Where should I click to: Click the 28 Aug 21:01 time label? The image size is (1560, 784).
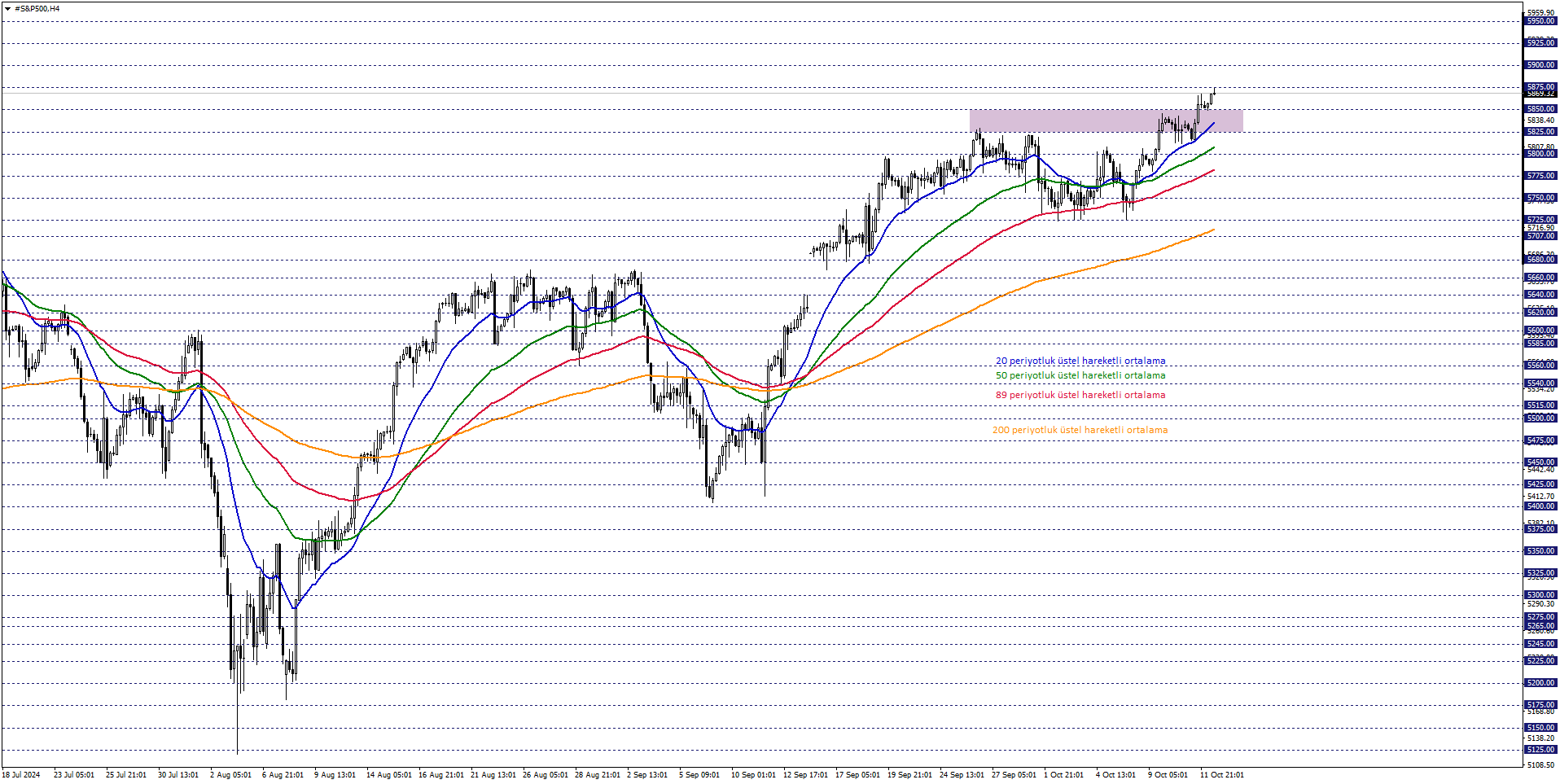[x=597, y=775]
